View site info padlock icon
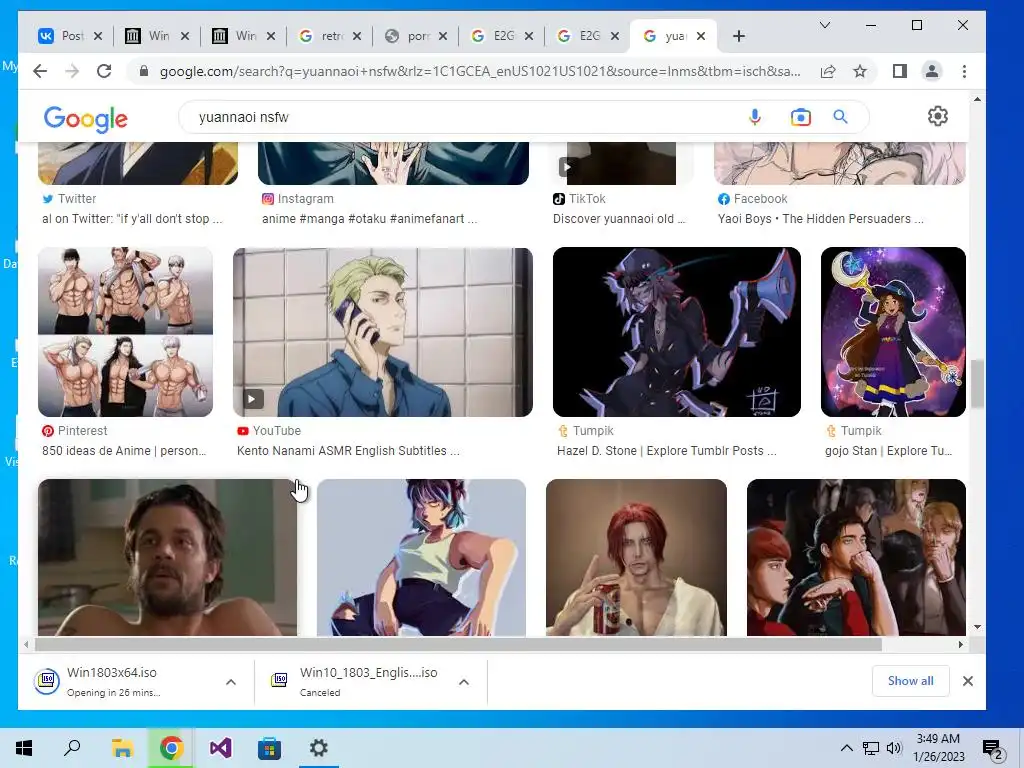Viewport: 1024px width, 768px height. 144,71
